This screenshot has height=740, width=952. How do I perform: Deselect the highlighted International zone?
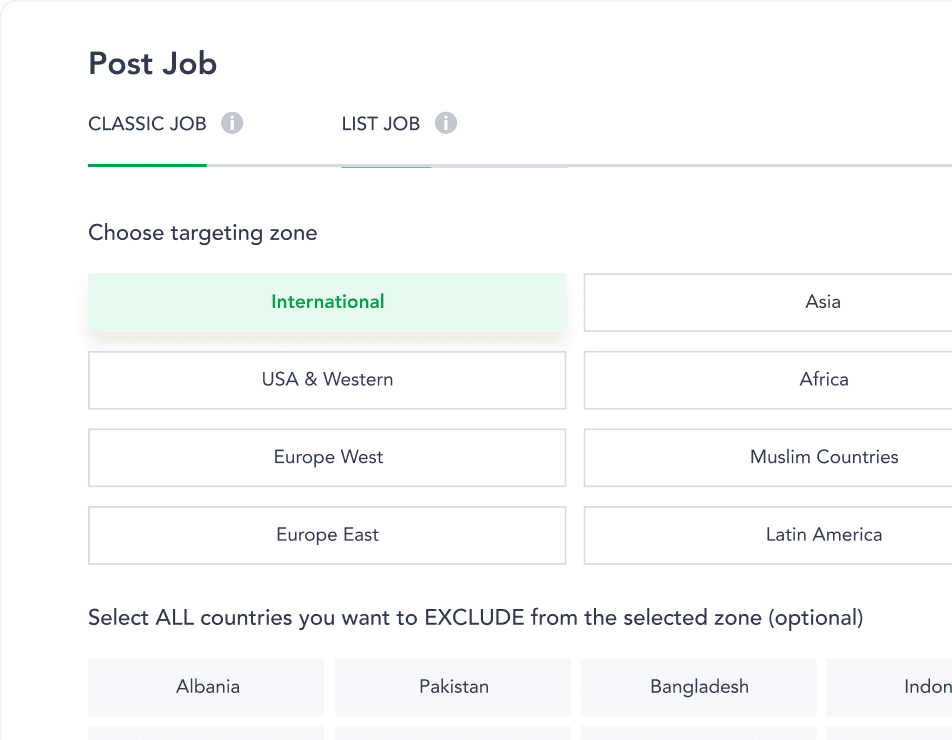click(x=327, y=302)
